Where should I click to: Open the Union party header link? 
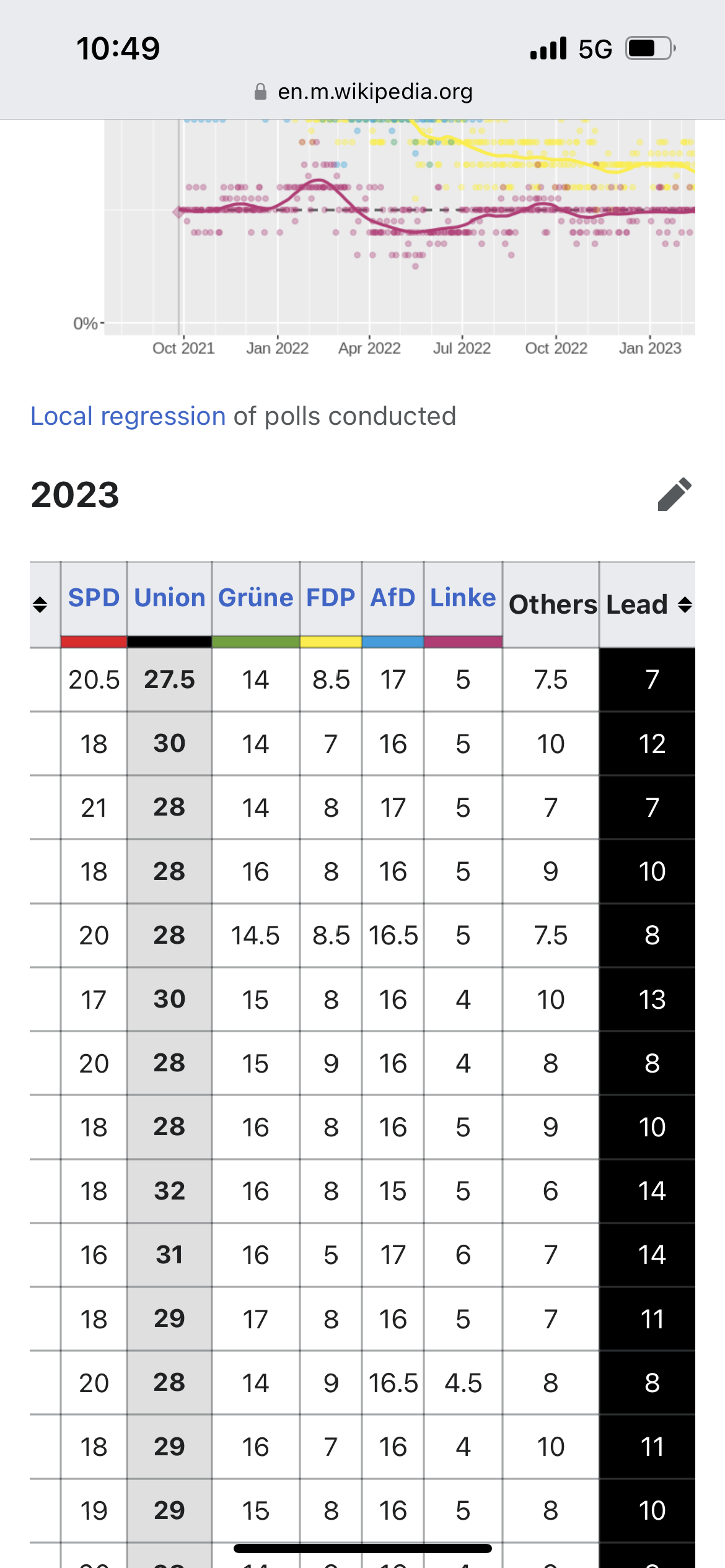pyautogui.click(x=170, y=598)
